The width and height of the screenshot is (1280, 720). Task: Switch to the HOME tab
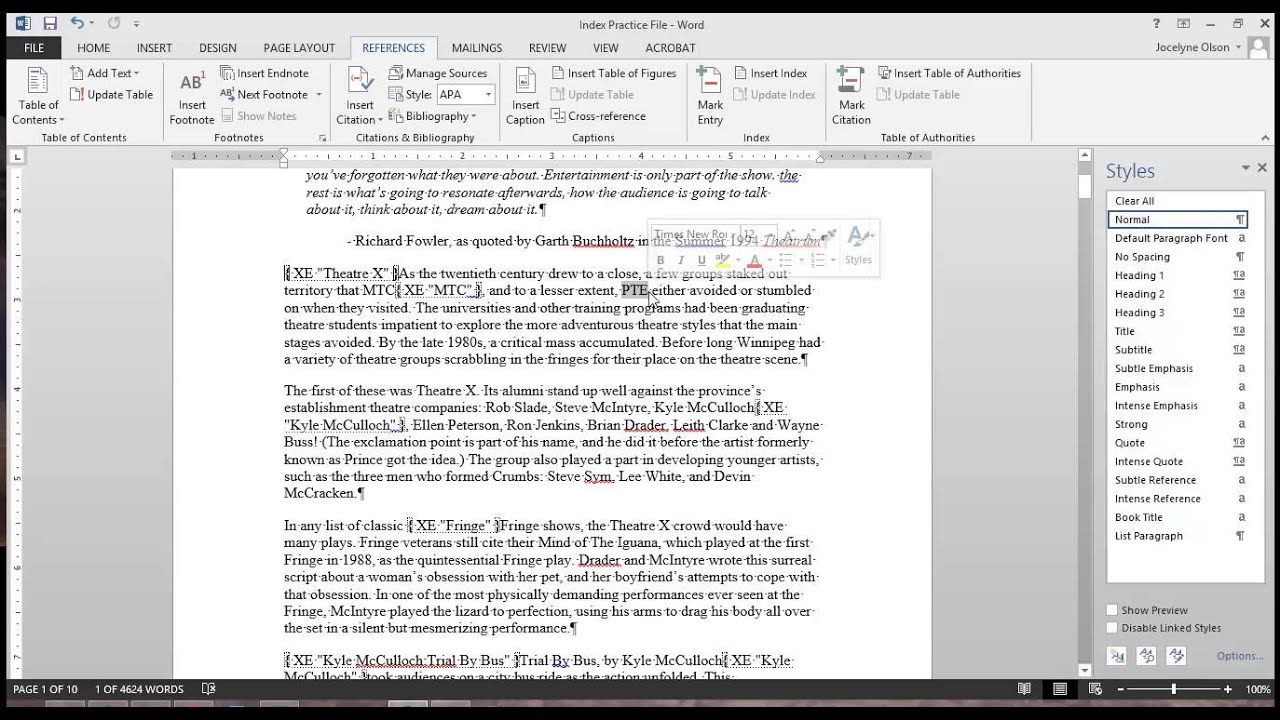(94, 47)
